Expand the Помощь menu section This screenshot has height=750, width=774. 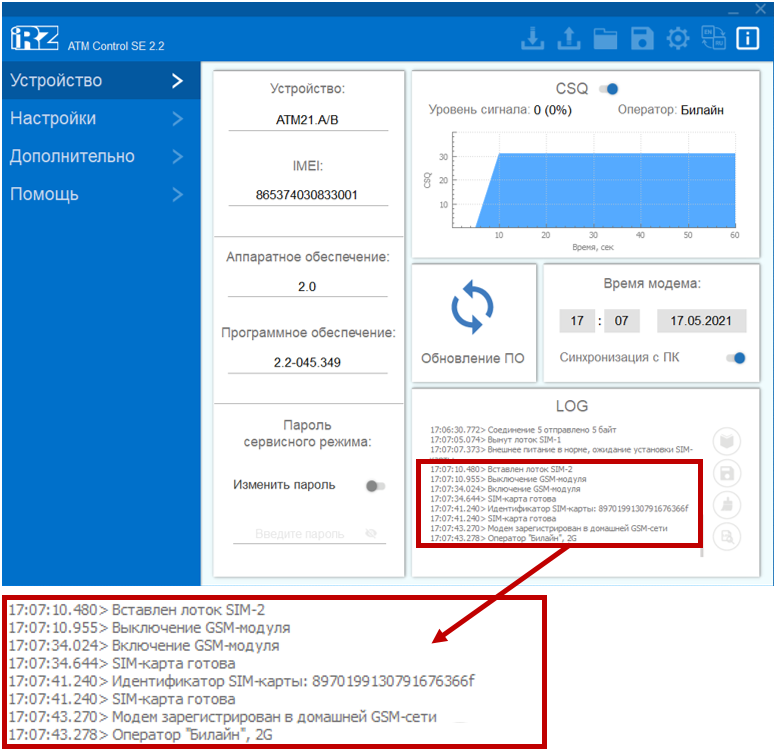pyautogui.click(x=100, y=195)
